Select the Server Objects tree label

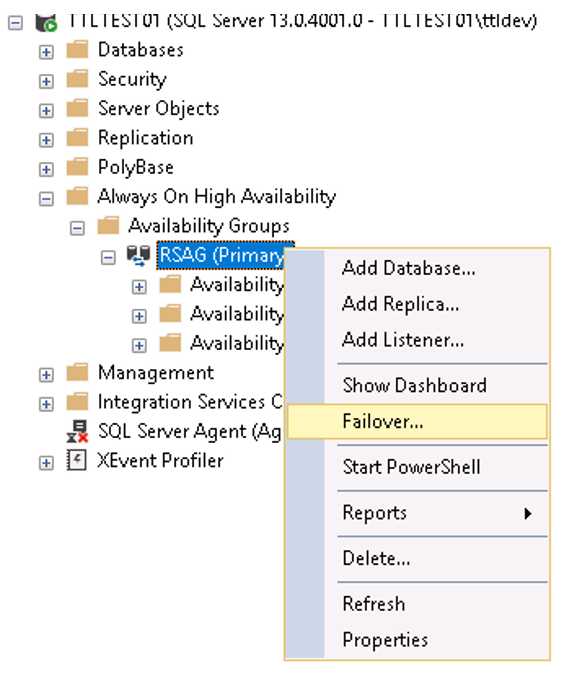point(159,108)
